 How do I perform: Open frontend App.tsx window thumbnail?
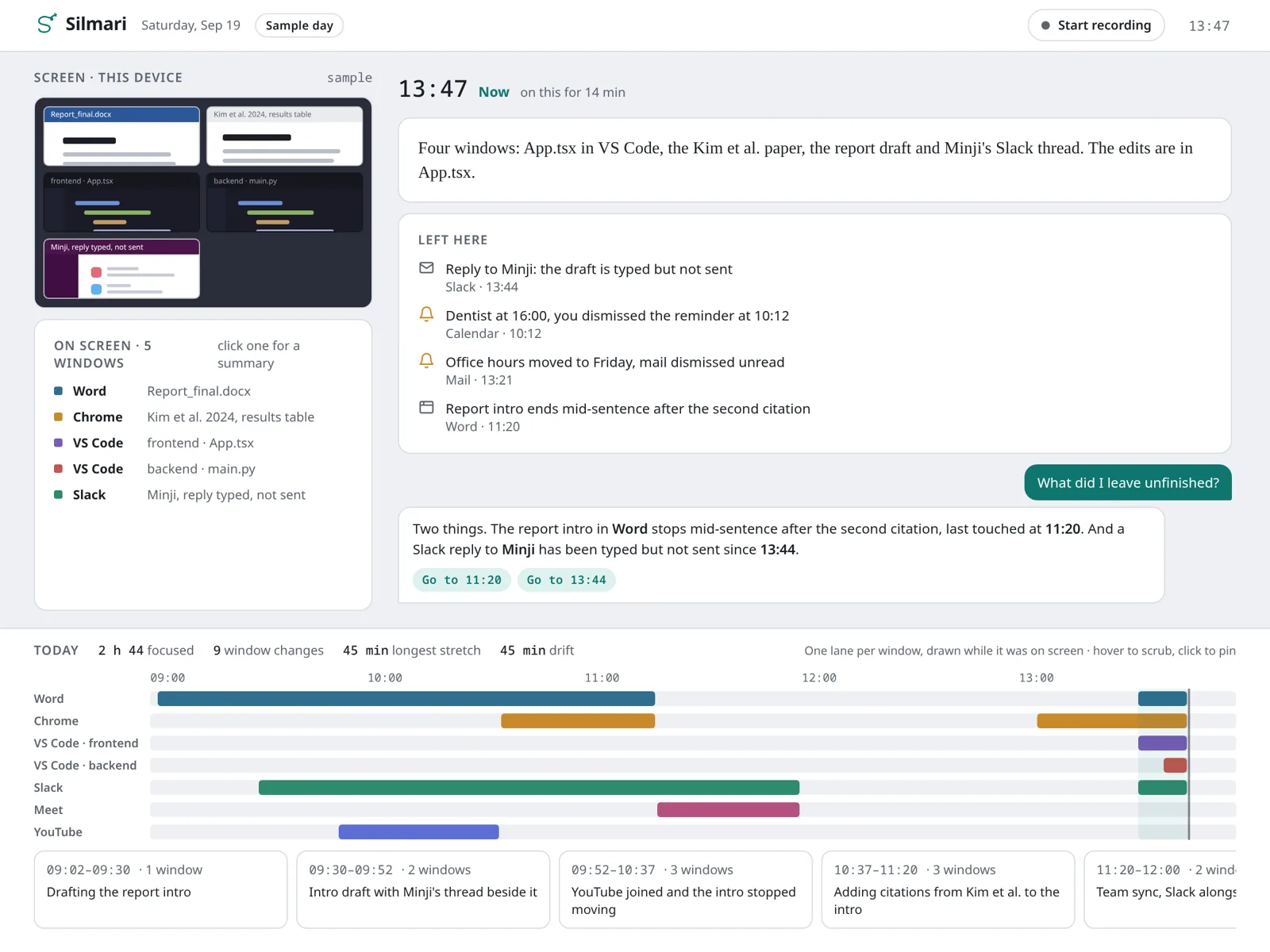coord(121,202)
